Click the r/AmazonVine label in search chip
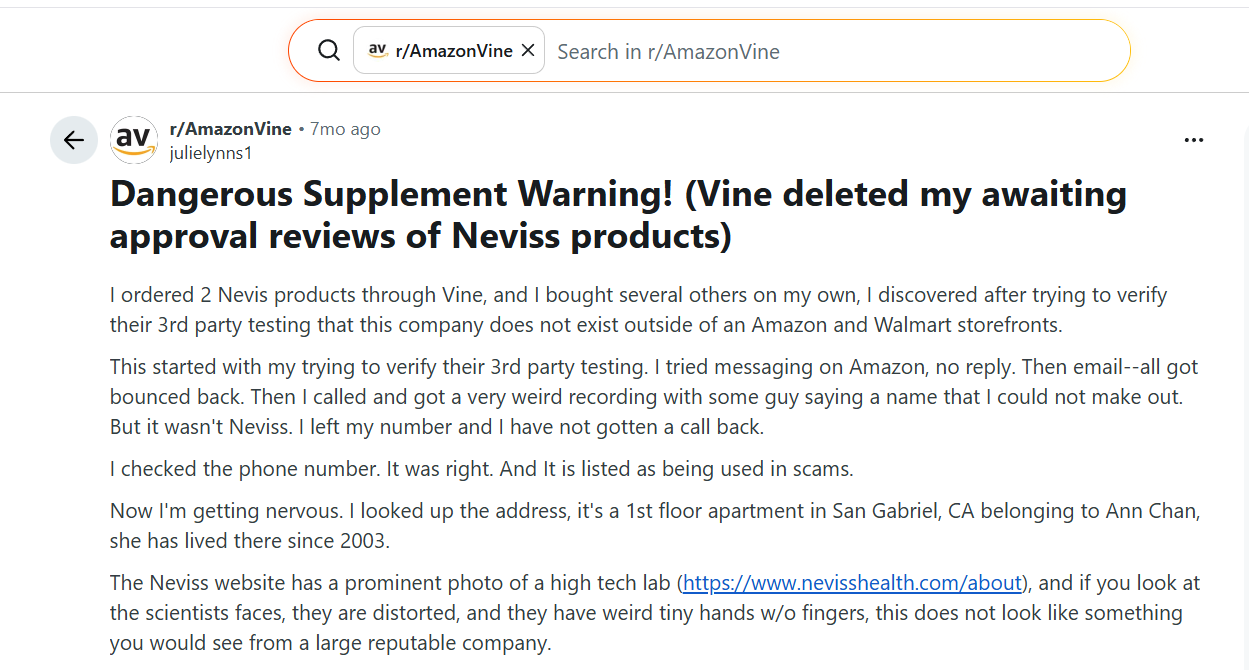The width and height of the screenshot is (1249, 670). click(x=454, y=51)
